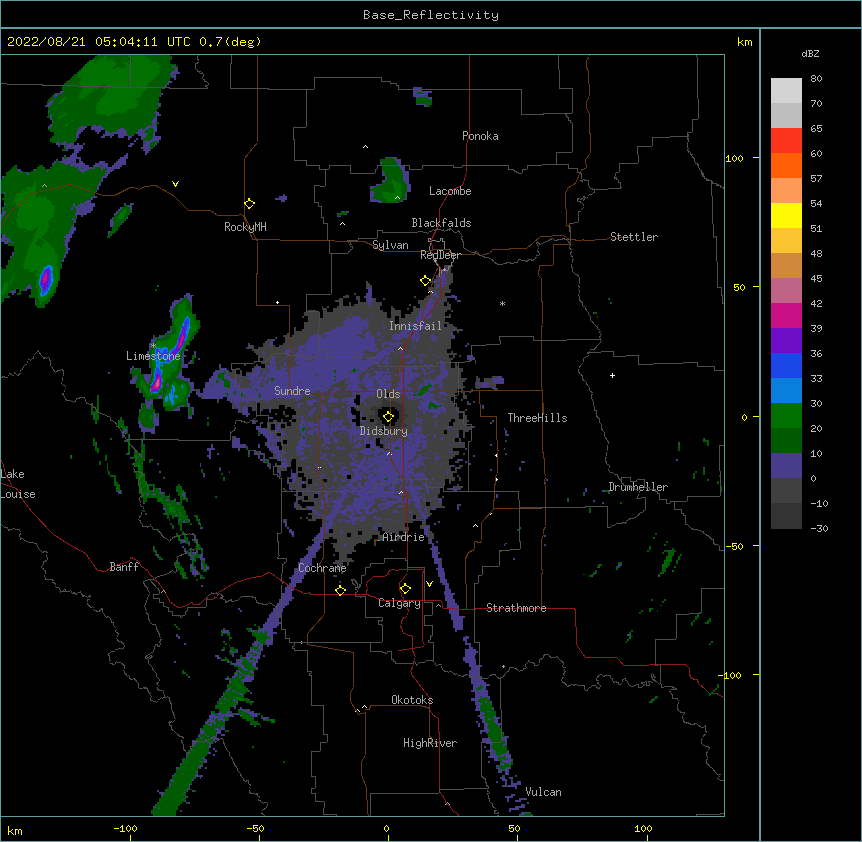Click the Base_Reflectivity title
The image size is (862, 842).
point(431,15)
